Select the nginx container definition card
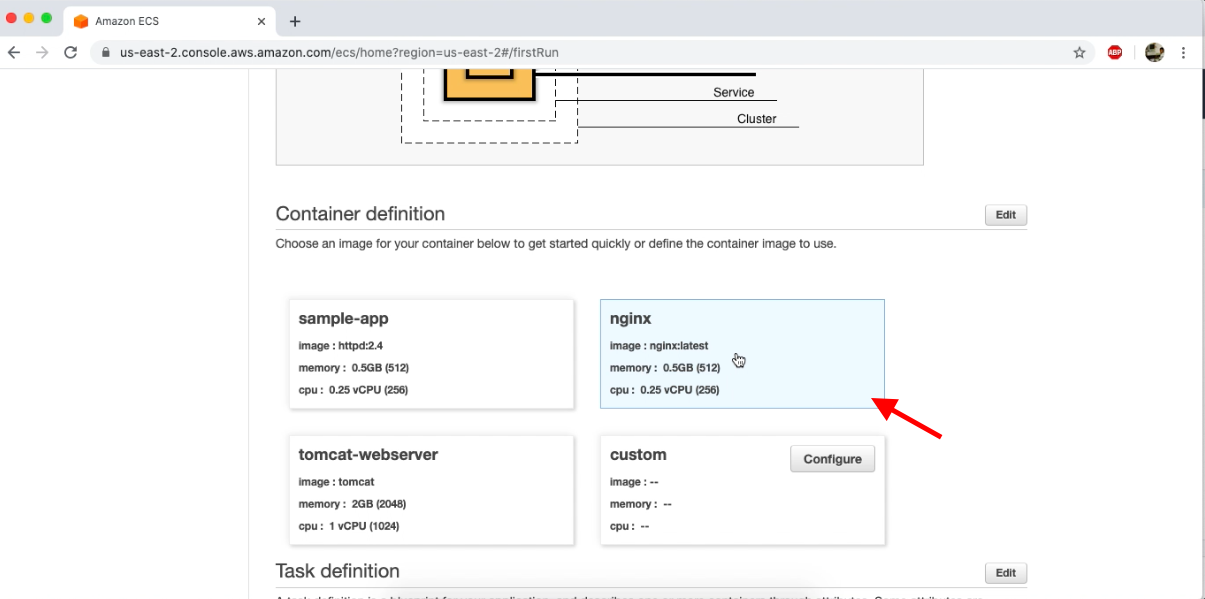Screen dimensions: 1205x599 742,354
